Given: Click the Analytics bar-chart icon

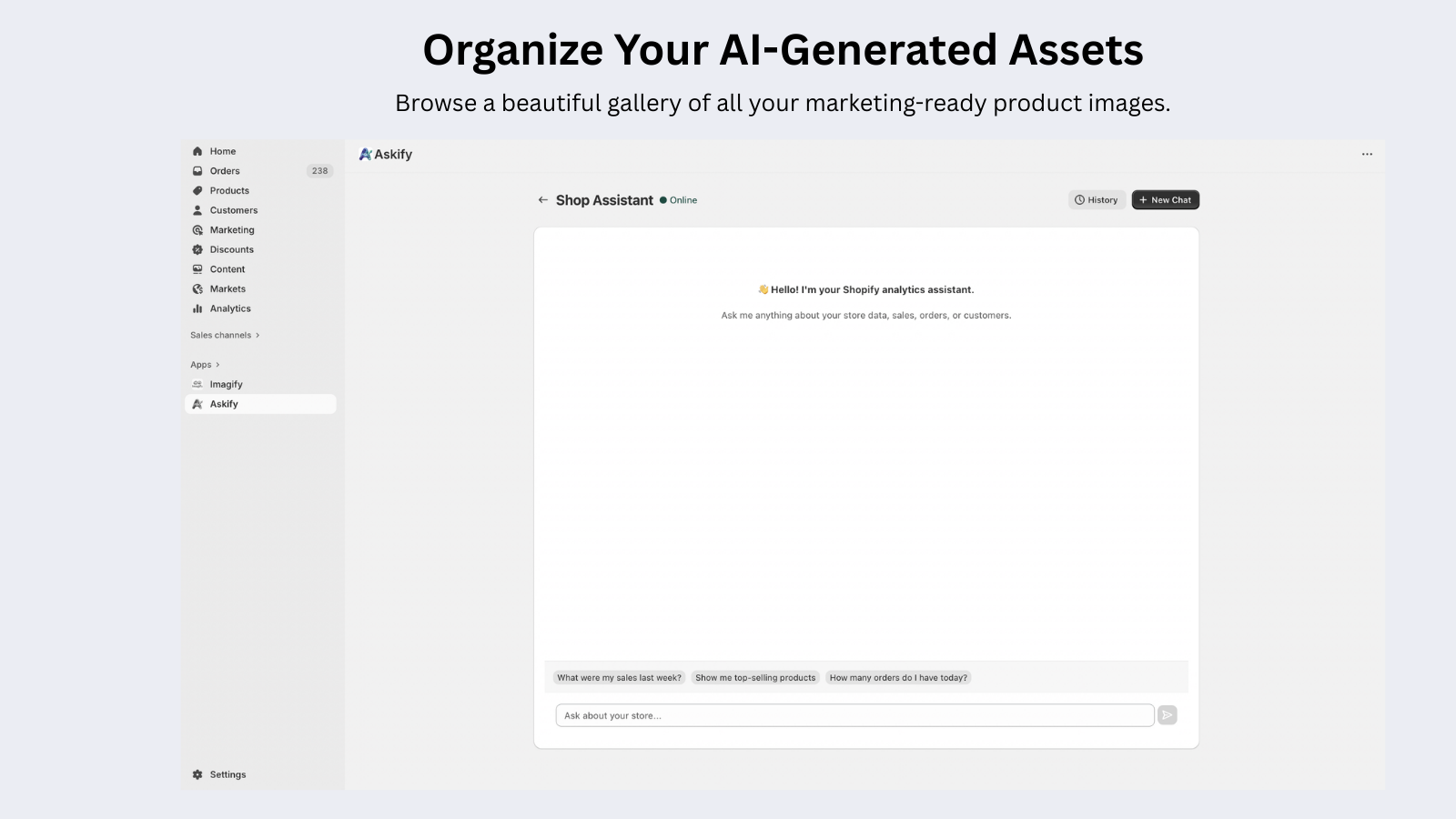Looking at the screenshot, I should tap(197, 308).
